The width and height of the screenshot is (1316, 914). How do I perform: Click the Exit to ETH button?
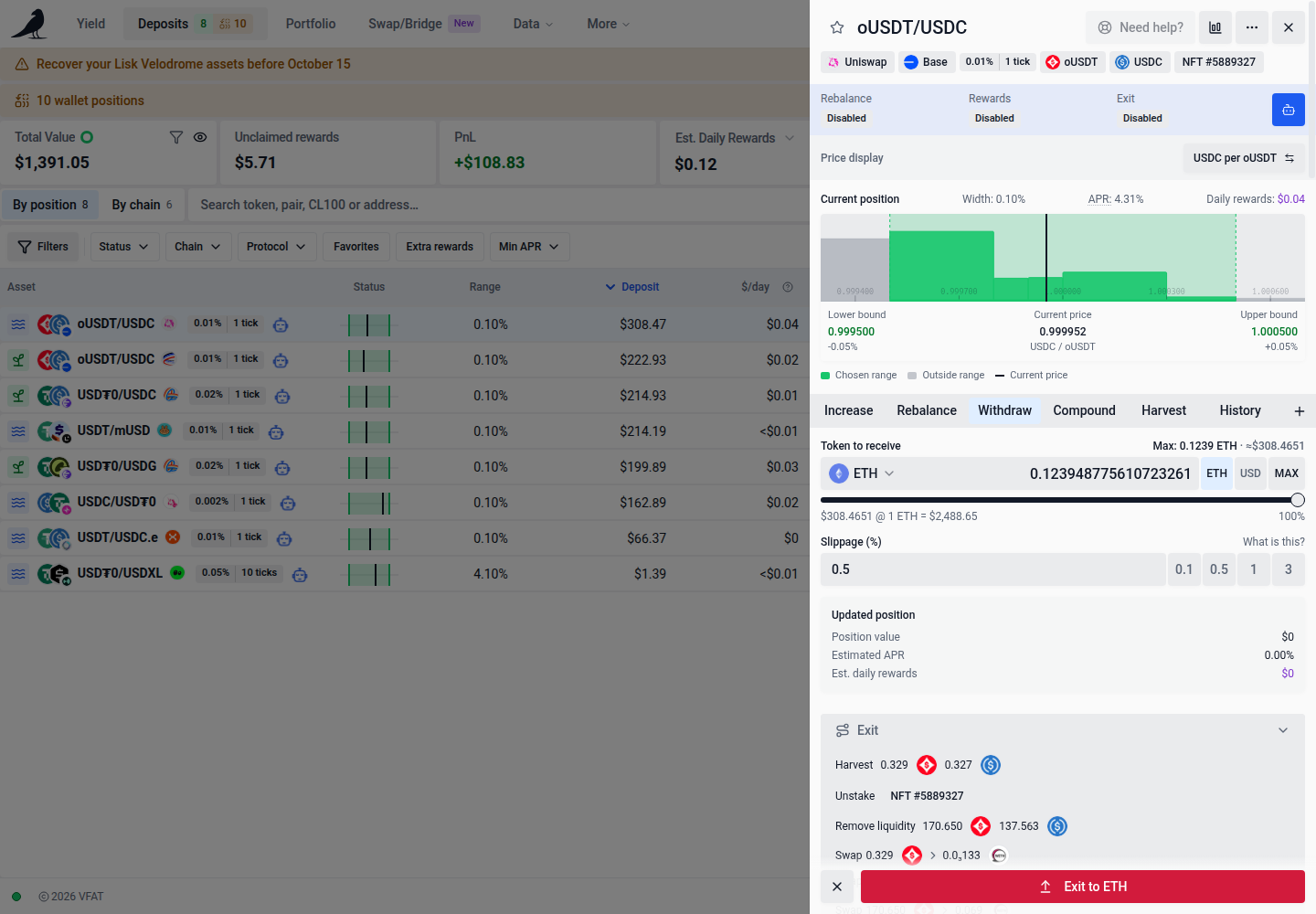pyautogui.click(x=1083, y=887)
